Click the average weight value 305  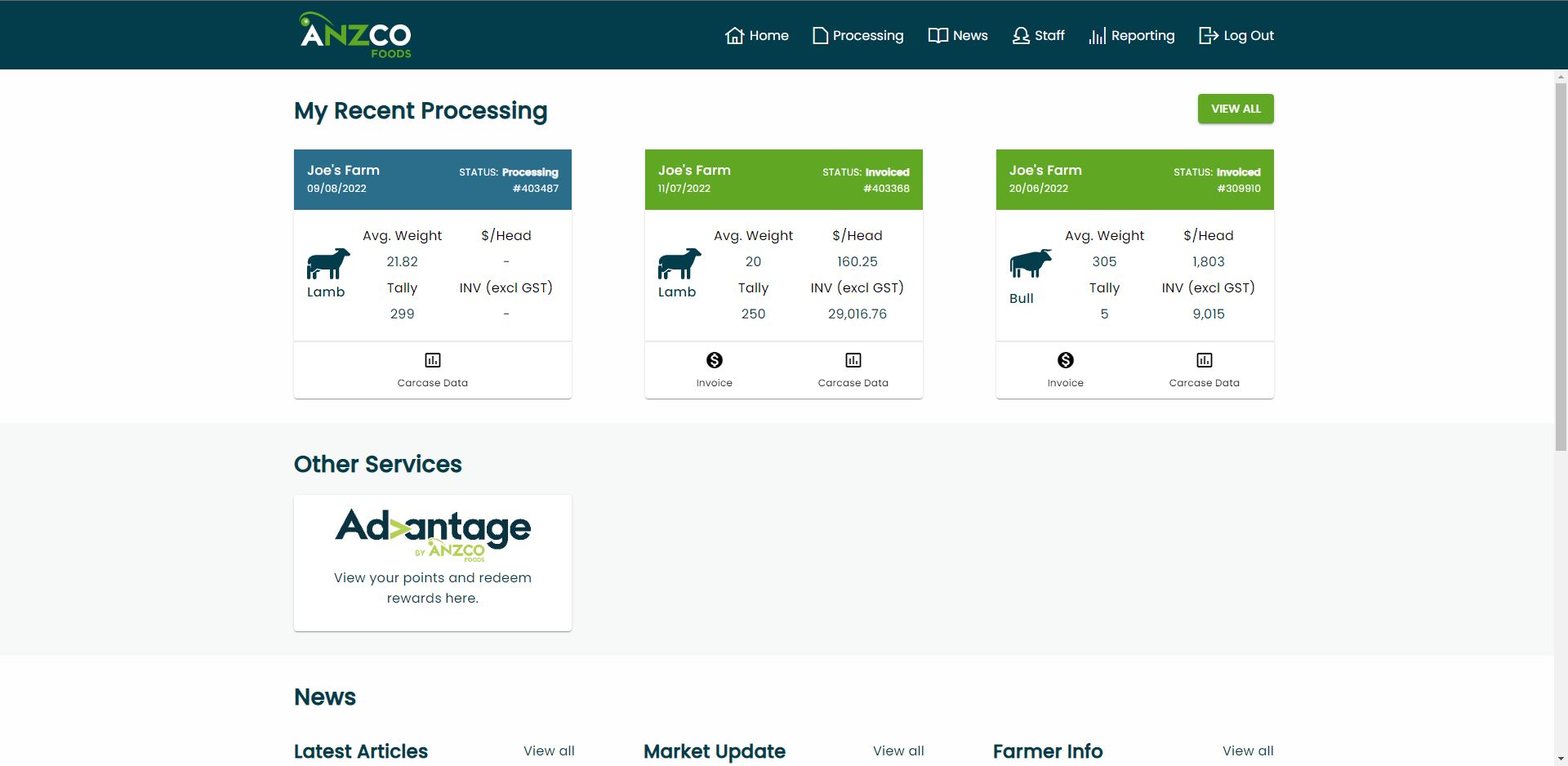(1105, 261)
